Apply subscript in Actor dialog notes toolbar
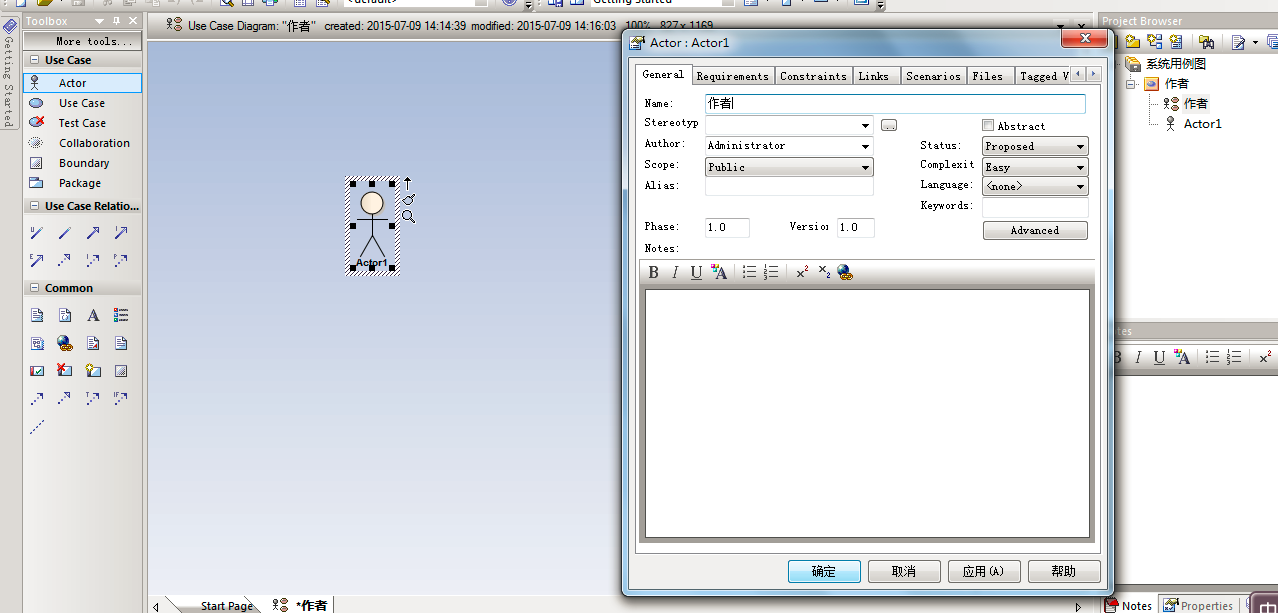 point(824,272)
